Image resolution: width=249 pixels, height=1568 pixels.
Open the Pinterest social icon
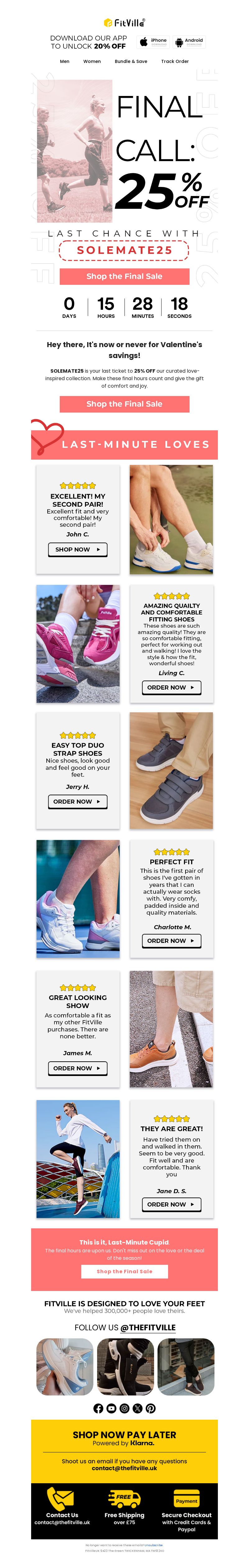151,1408
